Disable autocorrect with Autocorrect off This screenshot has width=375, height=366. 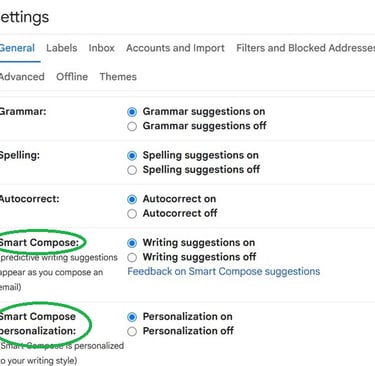click(132, 214)
